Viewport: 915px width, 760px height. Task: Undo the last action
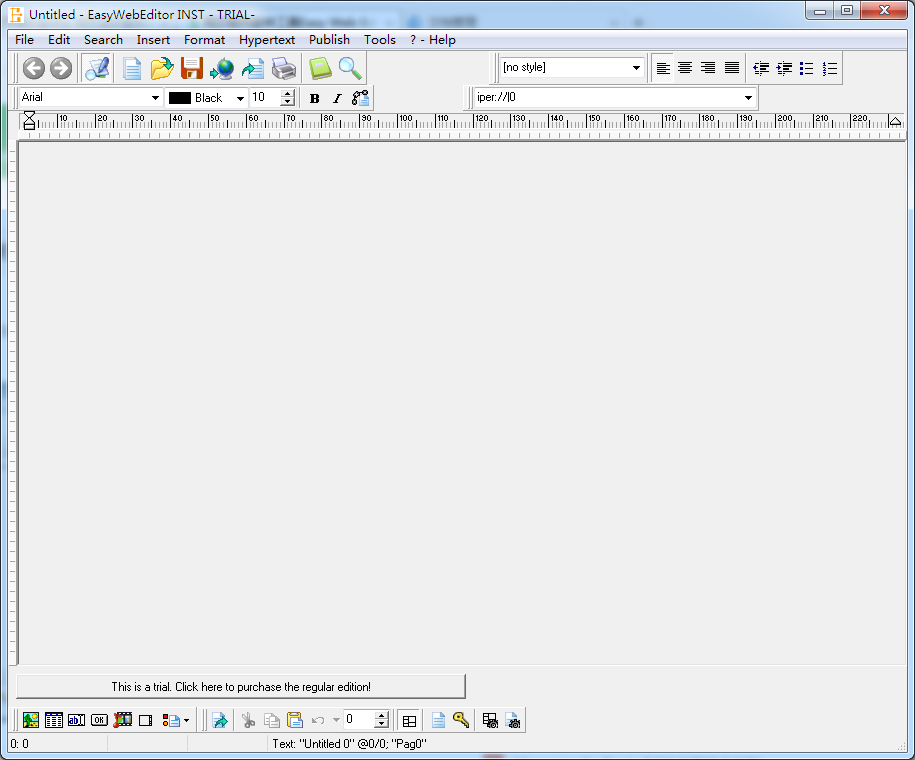click(318, 720)
